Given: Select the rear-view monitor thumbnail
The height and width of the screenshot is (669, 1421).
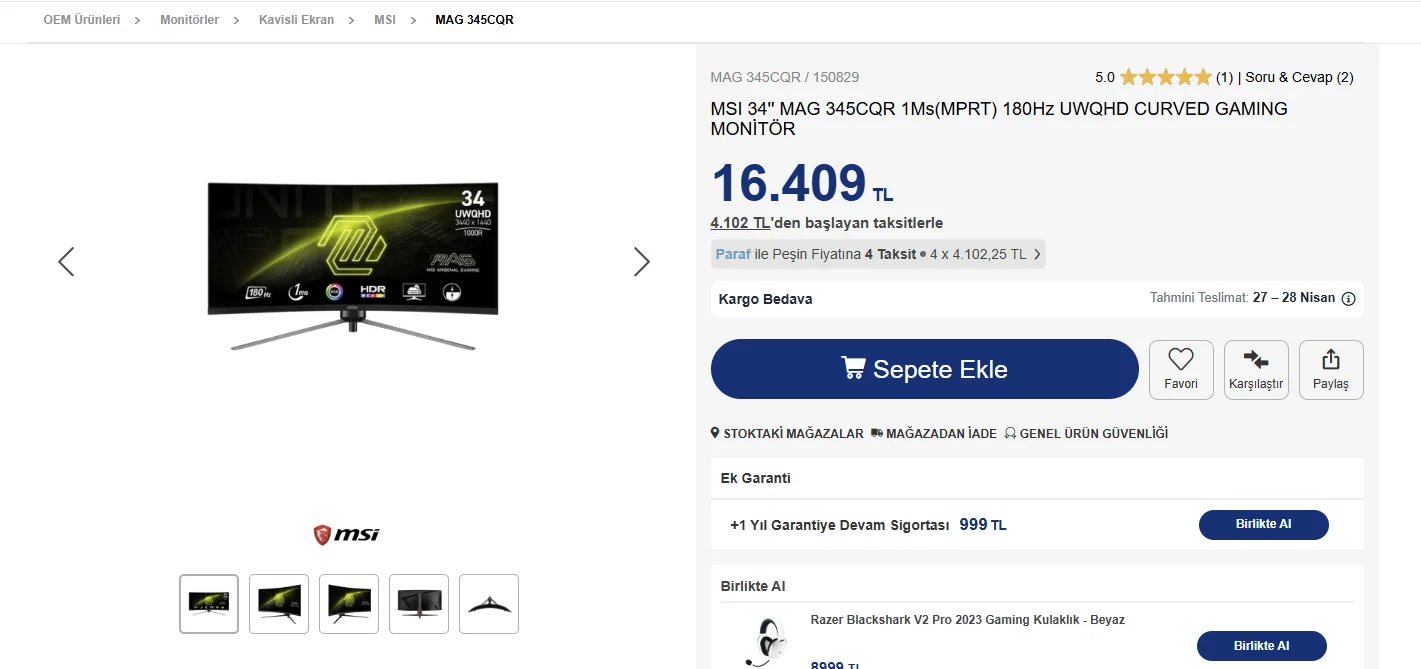Looking at the screenshot, I should pyautogui.click(x=419, y=604).
